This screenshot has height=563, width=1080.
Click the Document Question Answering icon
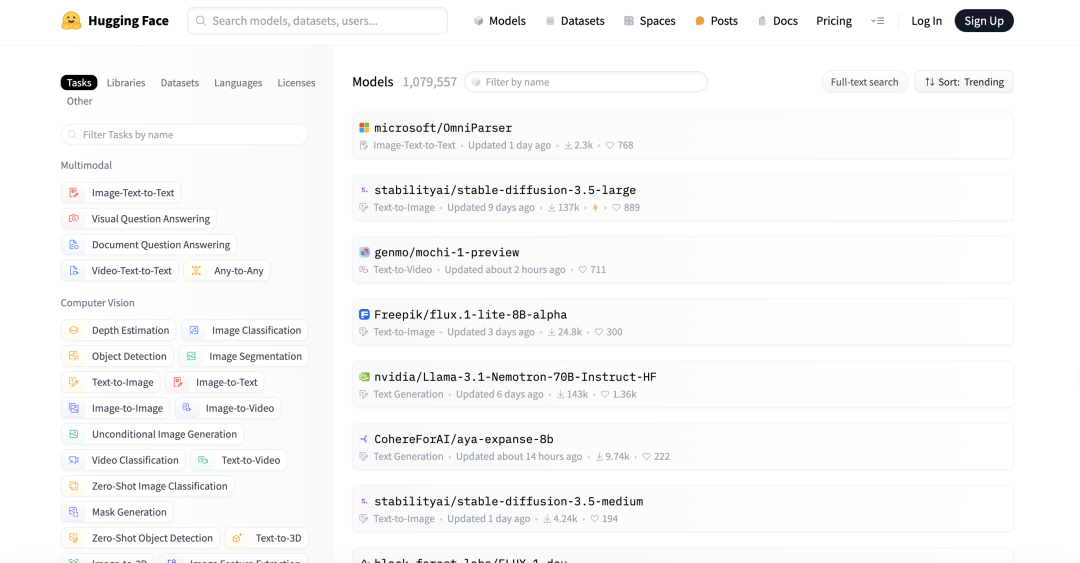pos(74,245)
